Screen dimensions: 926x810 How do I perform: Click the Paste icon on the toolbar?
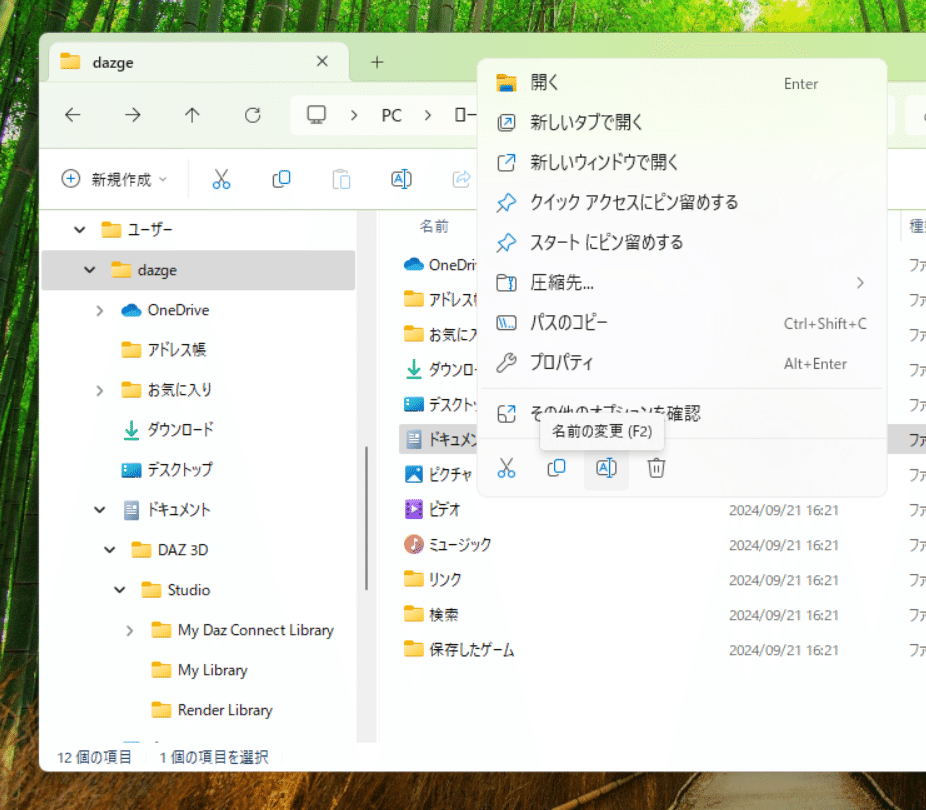(341, 178)
